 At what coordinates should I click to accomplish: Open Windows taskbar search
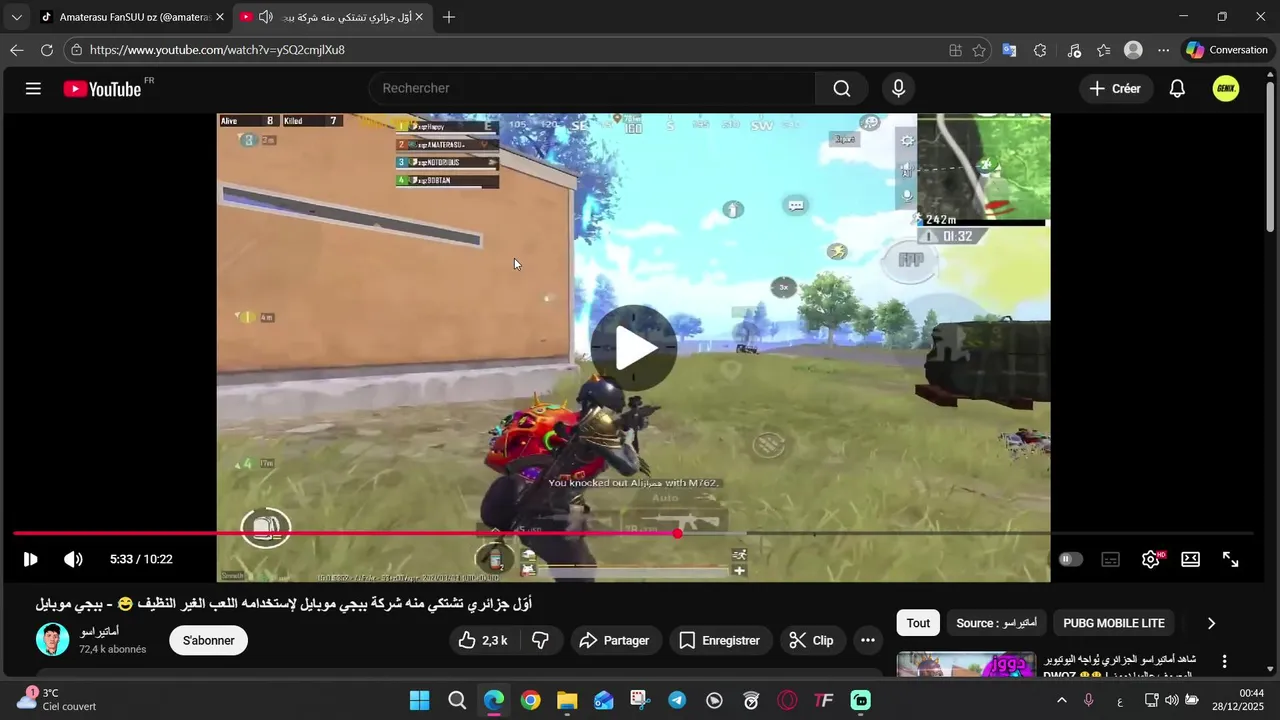pyautogui.click(x=457, y=700)
